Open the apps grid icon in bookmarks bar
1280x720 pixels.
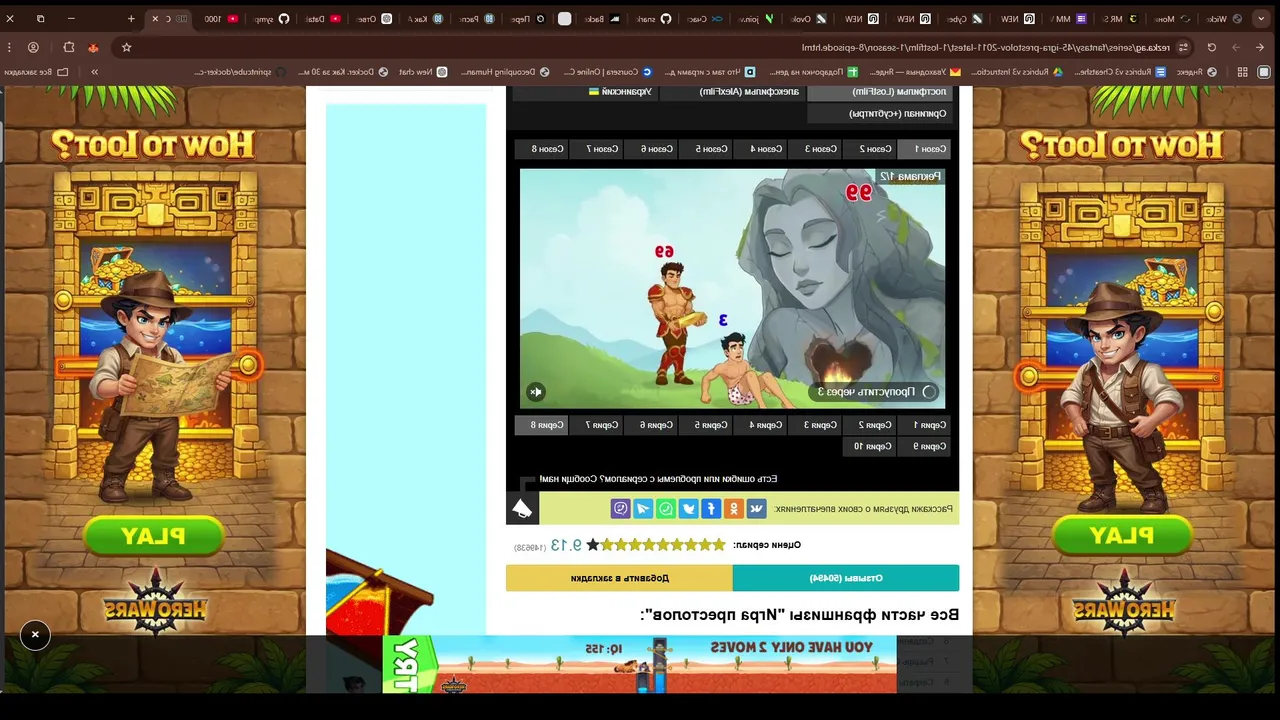click(1243, 72)
